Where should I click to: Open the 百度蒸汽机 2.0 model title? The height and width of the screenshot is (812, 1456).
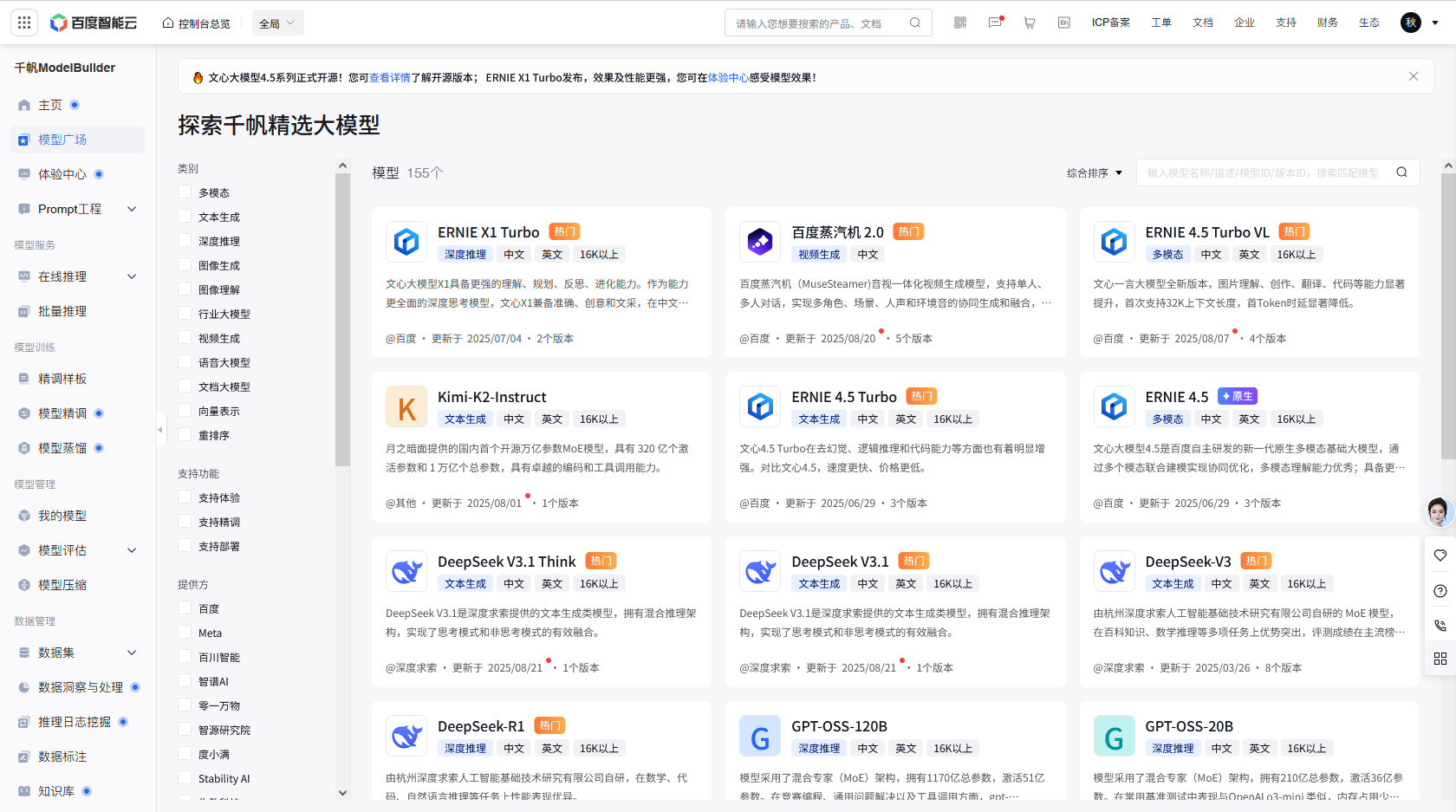[x=837, y=232]
